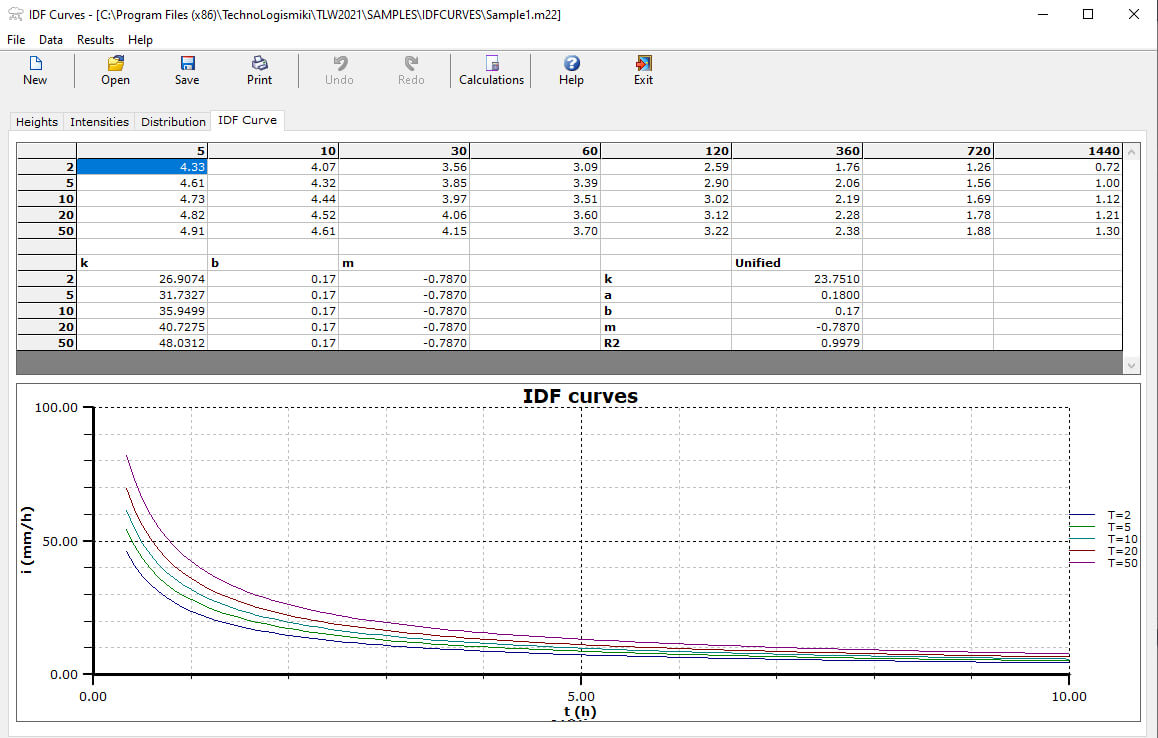Click the 1440 duration column header
Screen dimensions: 1158x738
pyautogui.click(x=1057, y=151)
